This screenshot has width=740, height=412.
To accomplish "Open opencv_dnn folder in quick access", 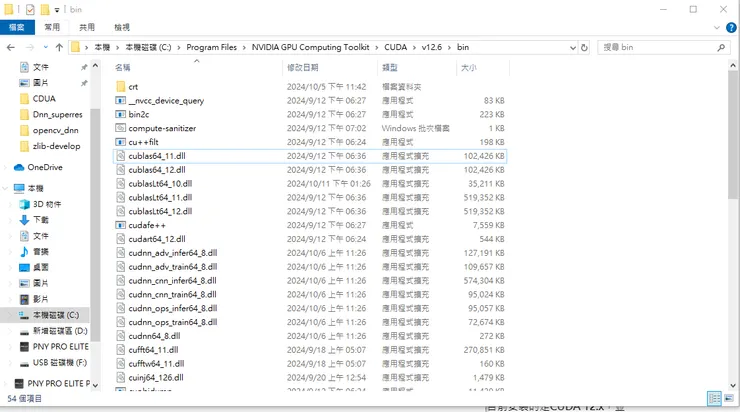I will click(x=56, y=130).
